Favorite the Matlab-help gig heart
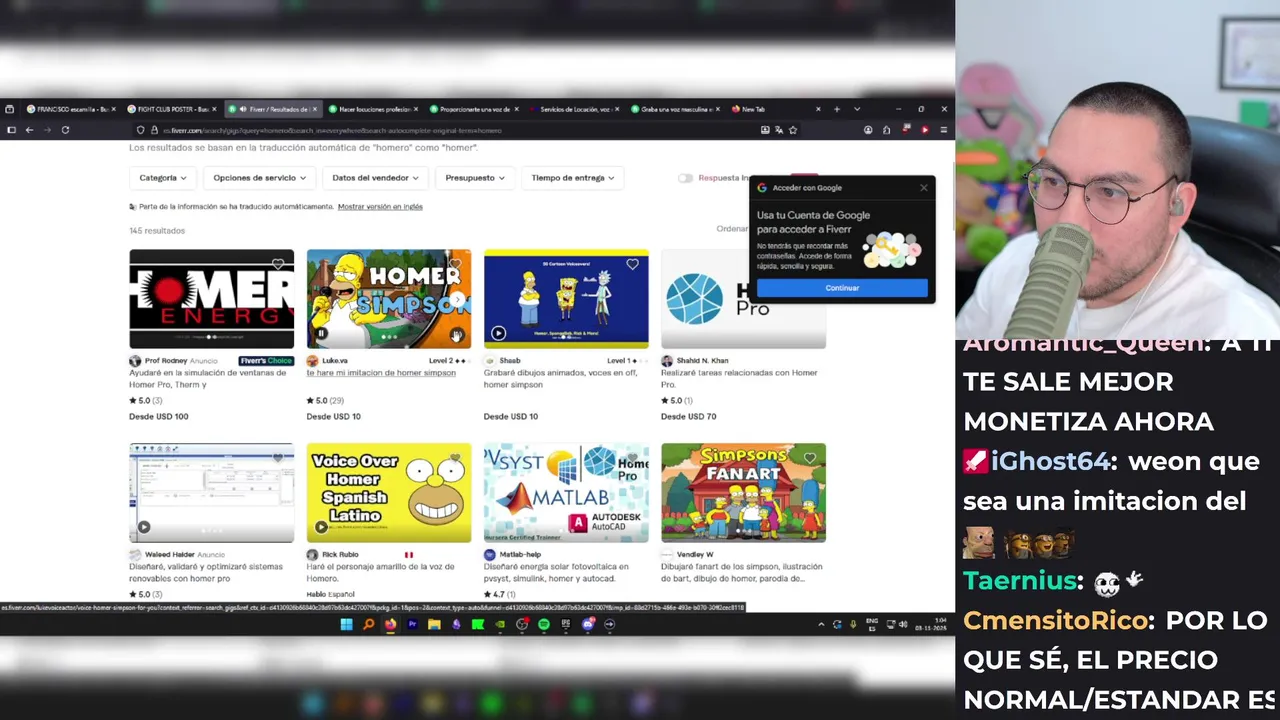Screen dimensions: 1280x720 point(632,458)
